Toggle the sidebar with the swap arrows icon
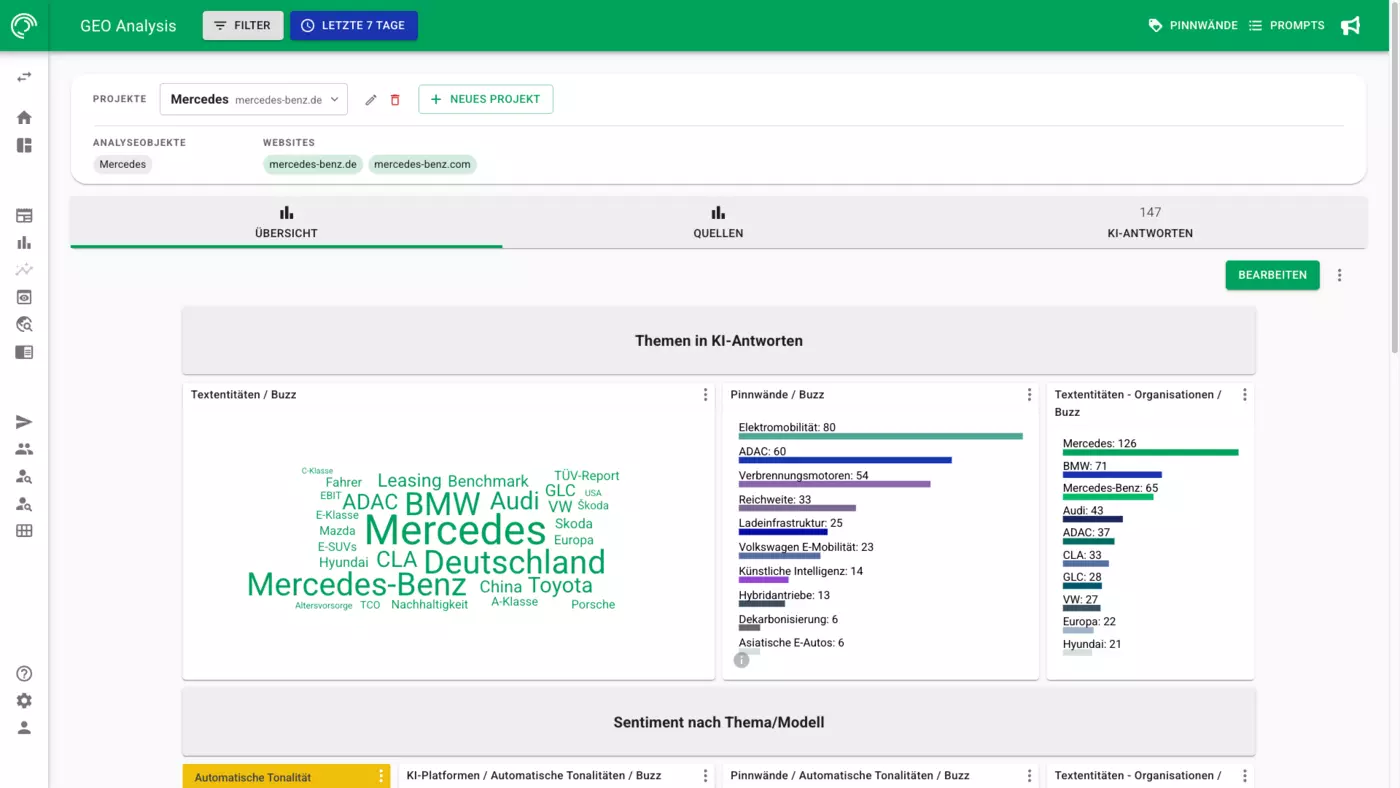The height and width of the screenshot is (788, 1400). 24,77
